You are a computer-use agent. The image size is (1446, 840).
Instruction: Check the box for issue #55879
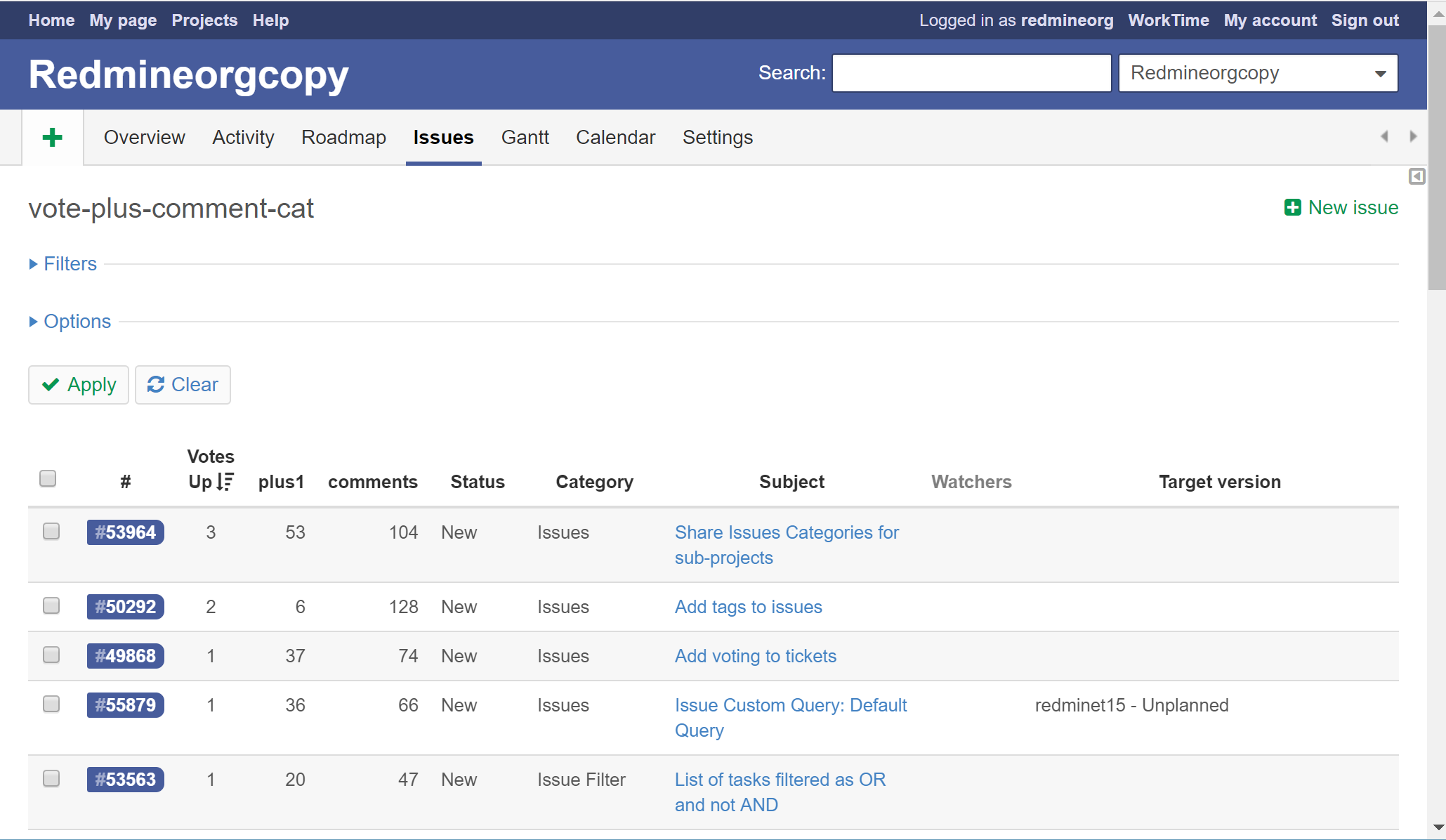(51, 704)
